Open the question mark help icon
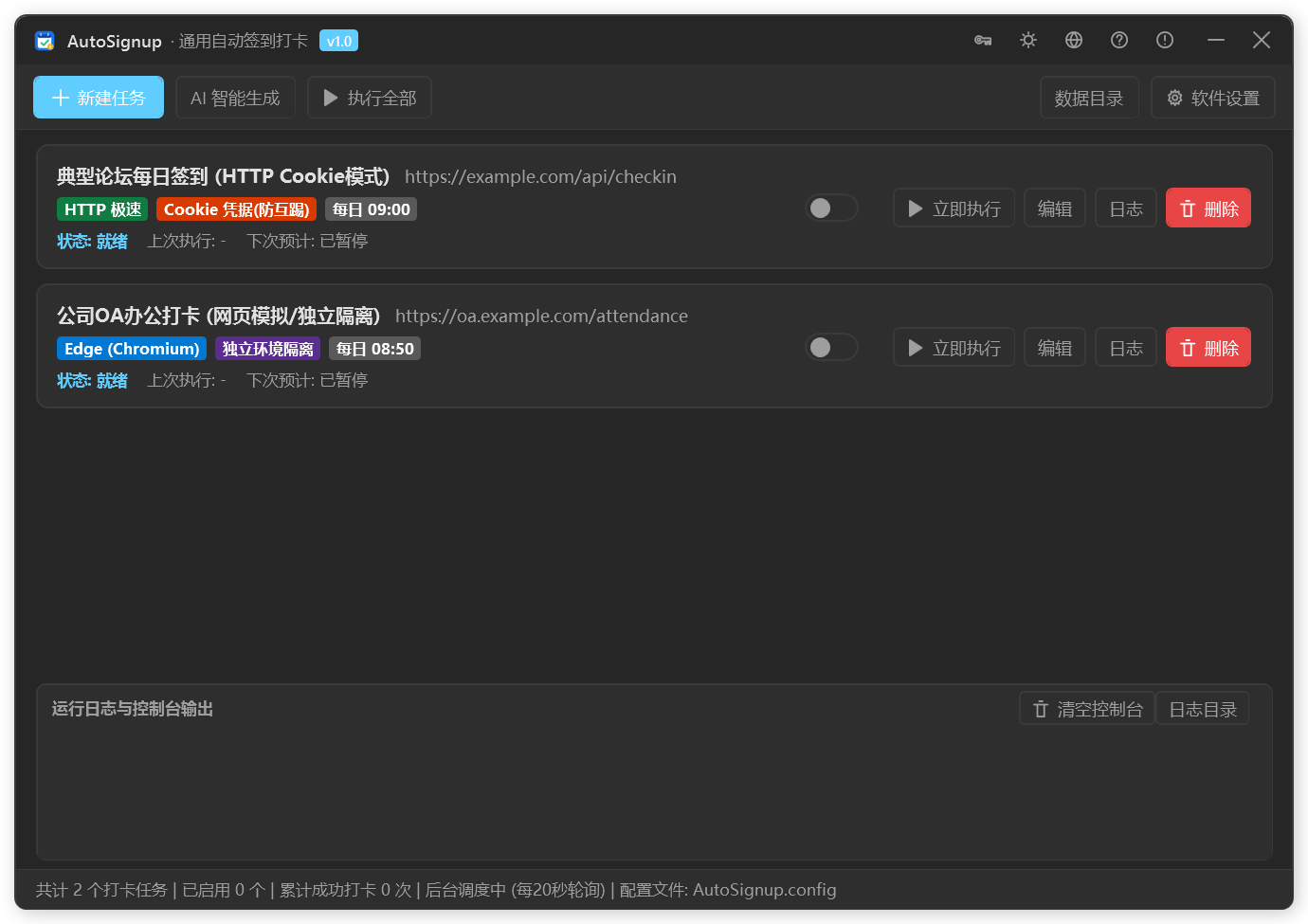 pyautogui.click(x=1119, y=40)
